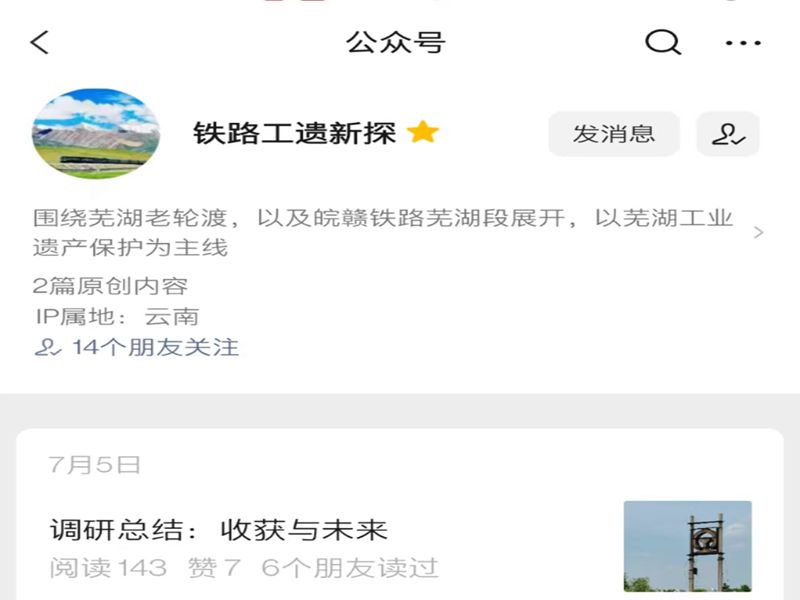Click the account name 铁路工遗新探
The width and height of the screenshot is (800, 600).
[294, 133]
